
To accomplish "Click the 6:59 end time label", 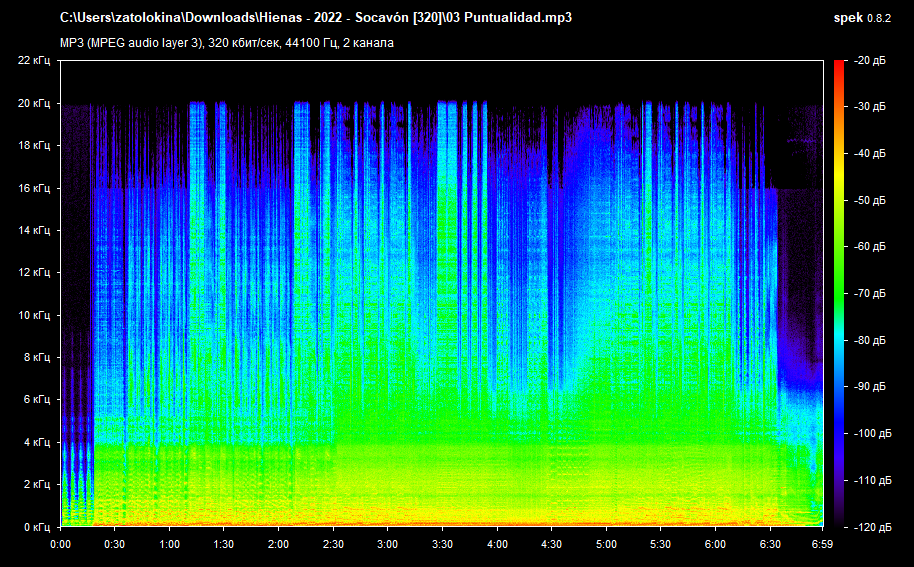I will click(822, 544).
